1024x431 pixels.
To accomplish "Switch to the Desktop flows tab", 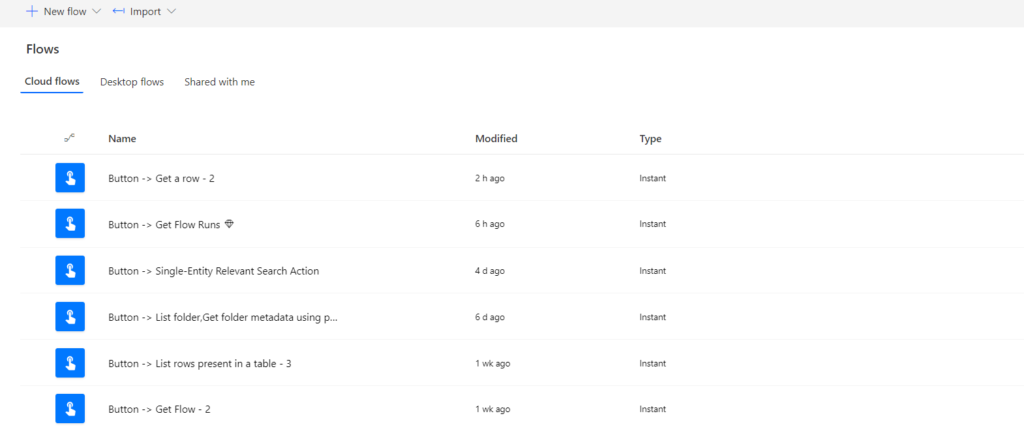I will point(132,82).
